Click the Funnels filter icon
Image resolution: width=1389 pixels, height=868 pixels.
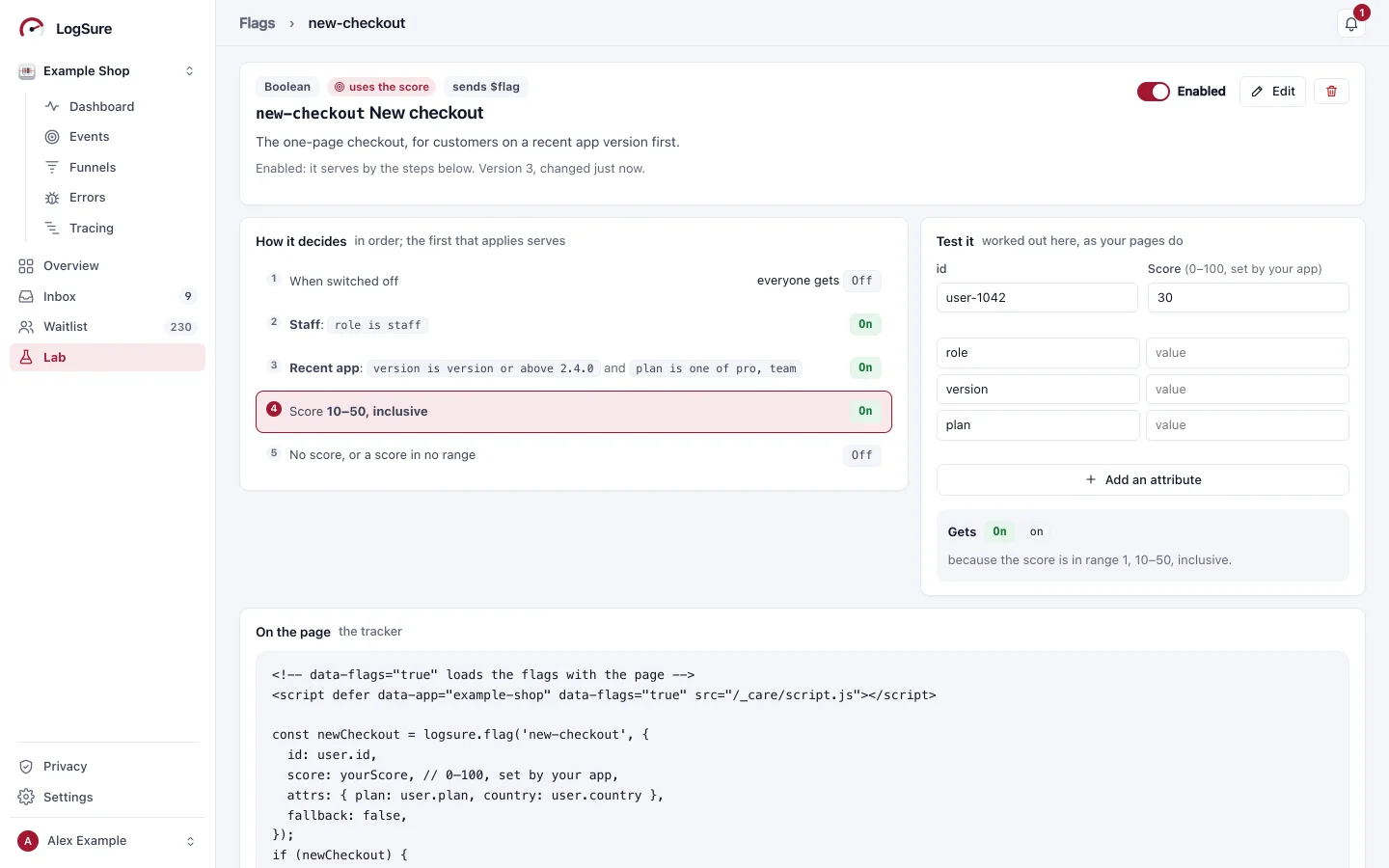click(52, 167)
